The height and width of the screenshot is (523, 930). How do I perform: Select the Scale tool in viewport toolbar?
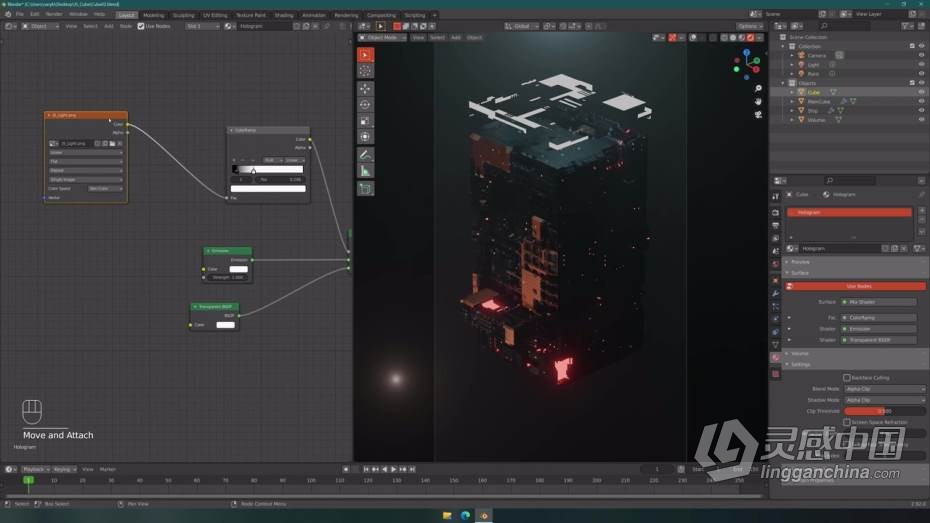(x=365, y=121)
